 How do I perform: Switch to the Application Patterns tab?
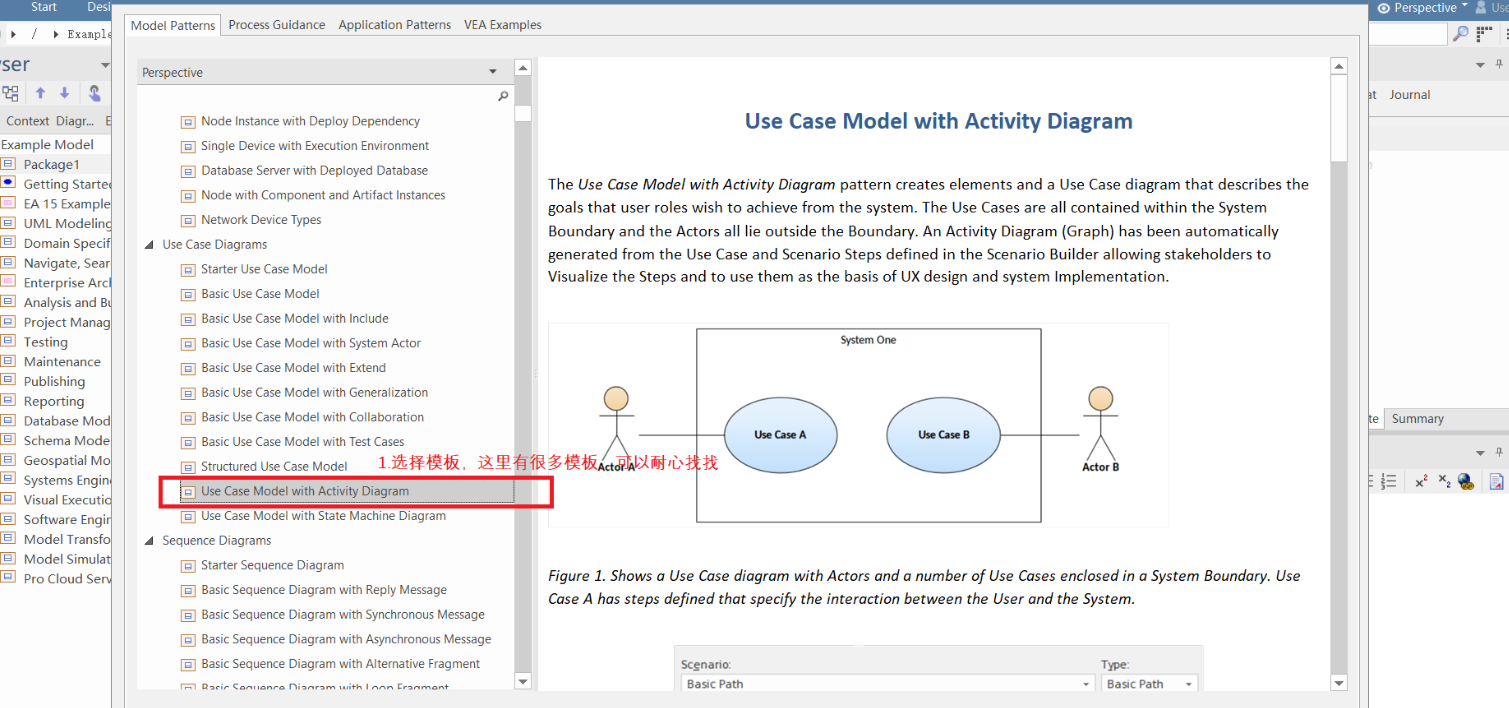coord(395,25)
